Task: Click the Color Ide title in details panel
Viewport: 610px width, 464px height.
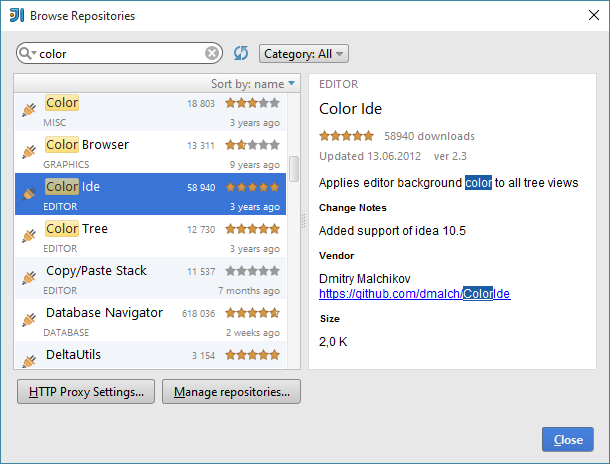Action: tap(350, 109)
